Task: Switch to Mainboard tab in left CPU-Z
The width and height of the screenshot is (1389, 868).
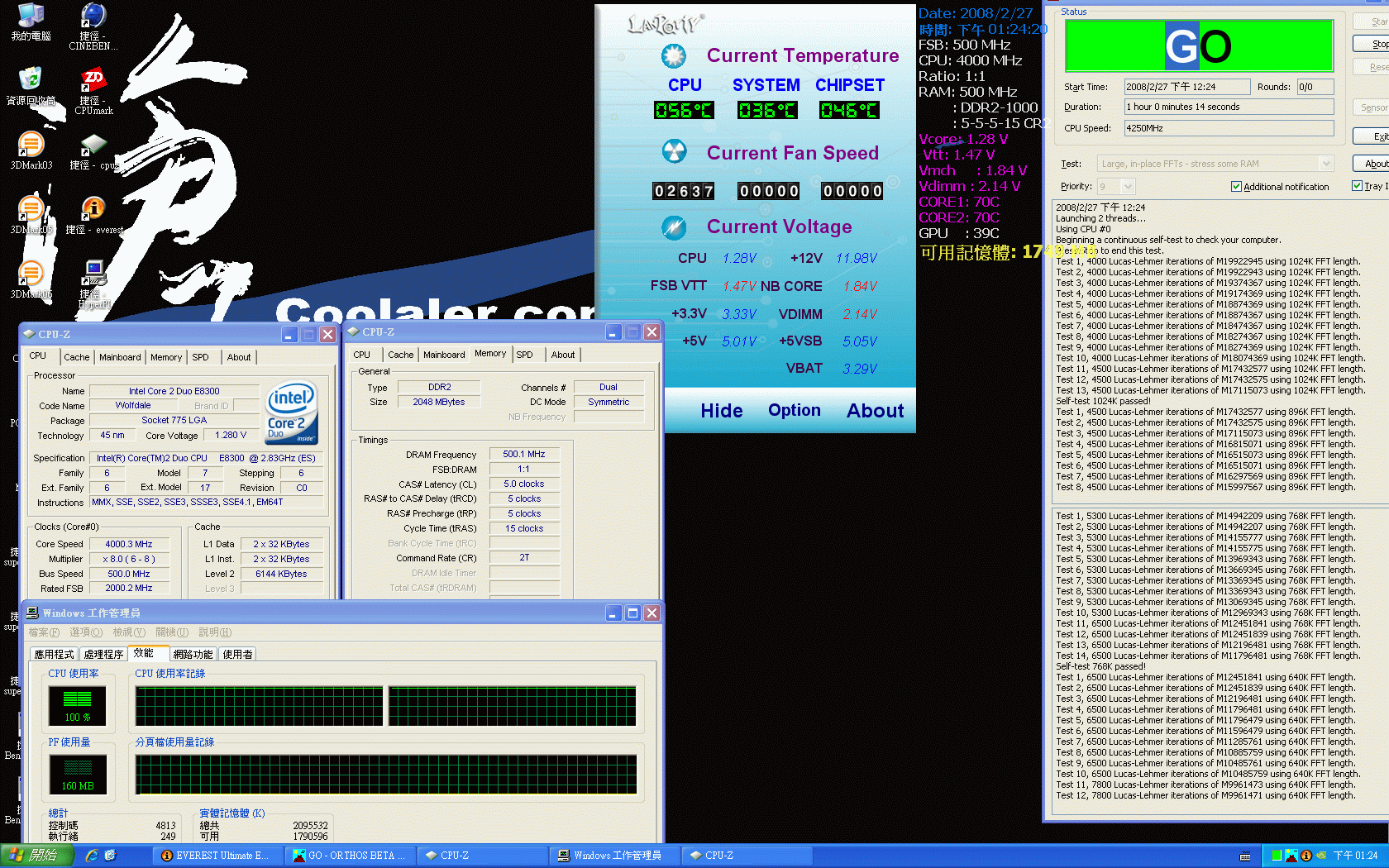Action: [120, 357]
